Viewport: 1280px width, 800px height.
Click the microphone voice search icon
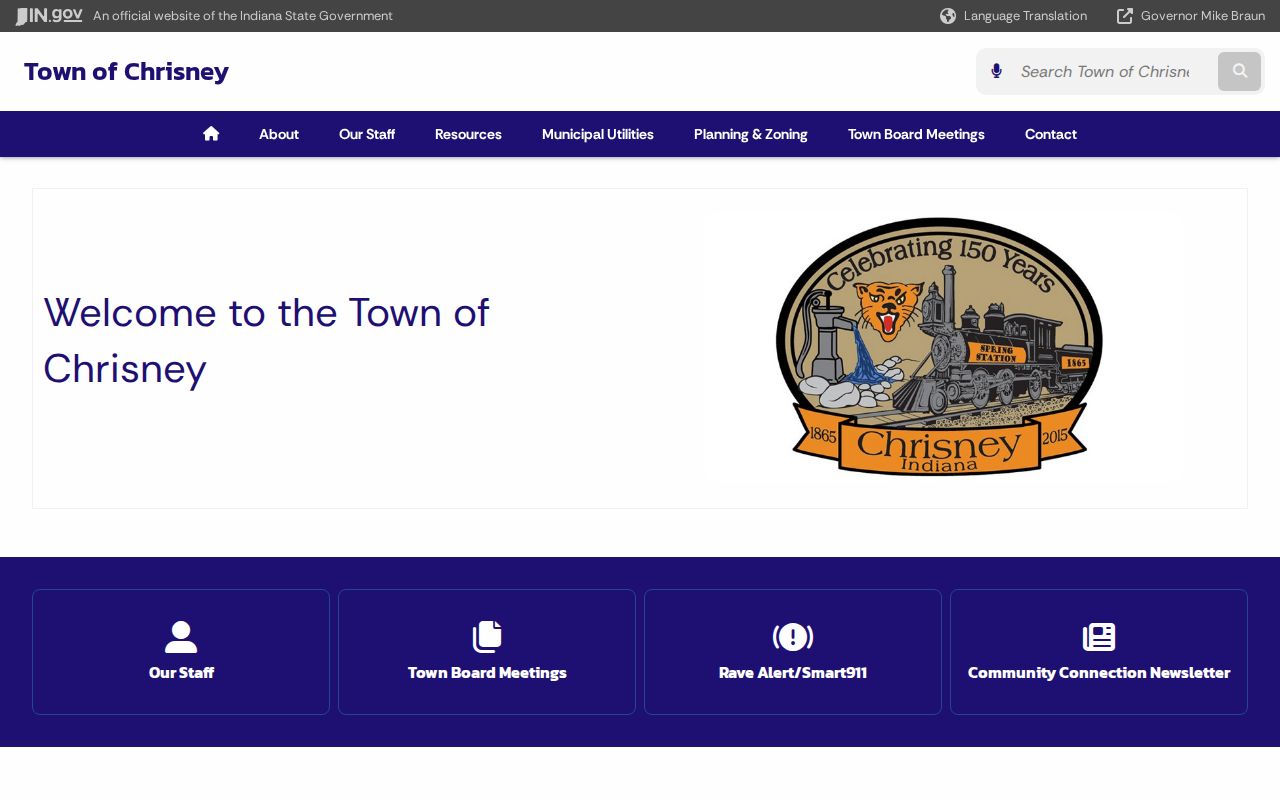(x=996, y=71)
